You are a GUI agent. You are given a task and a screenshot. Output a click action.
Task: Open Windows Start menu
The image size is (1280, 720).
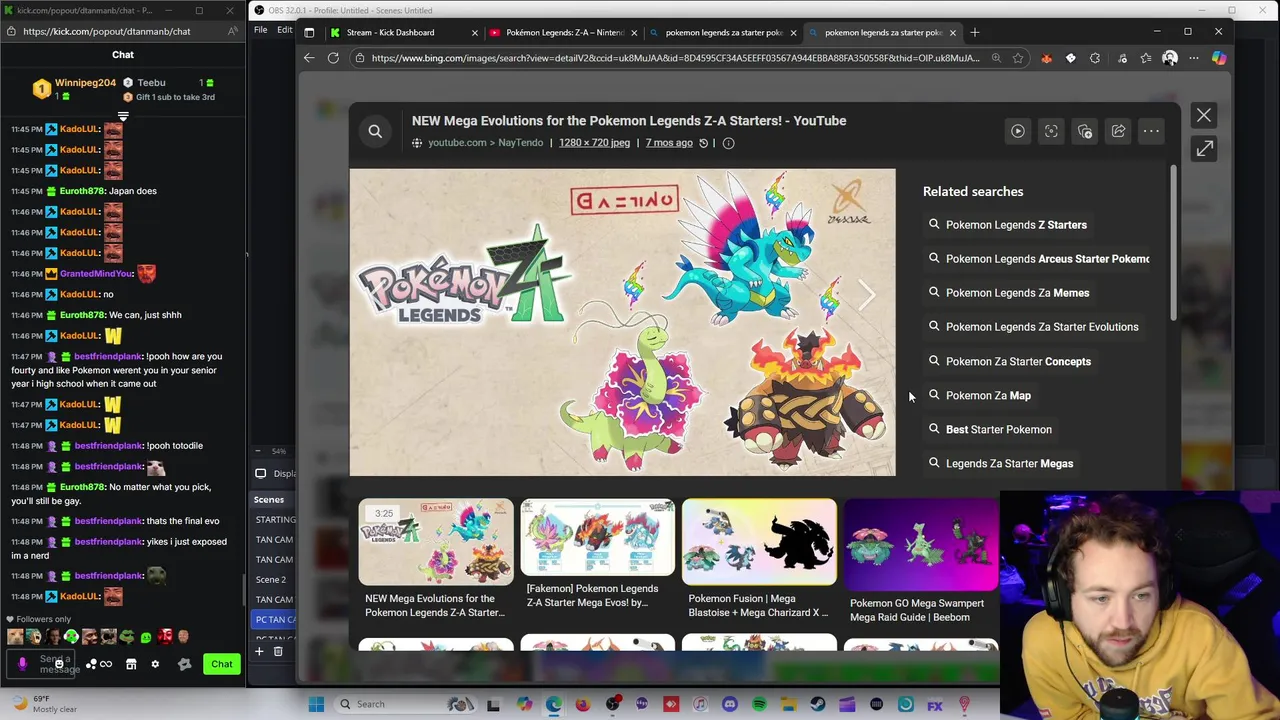316,704
